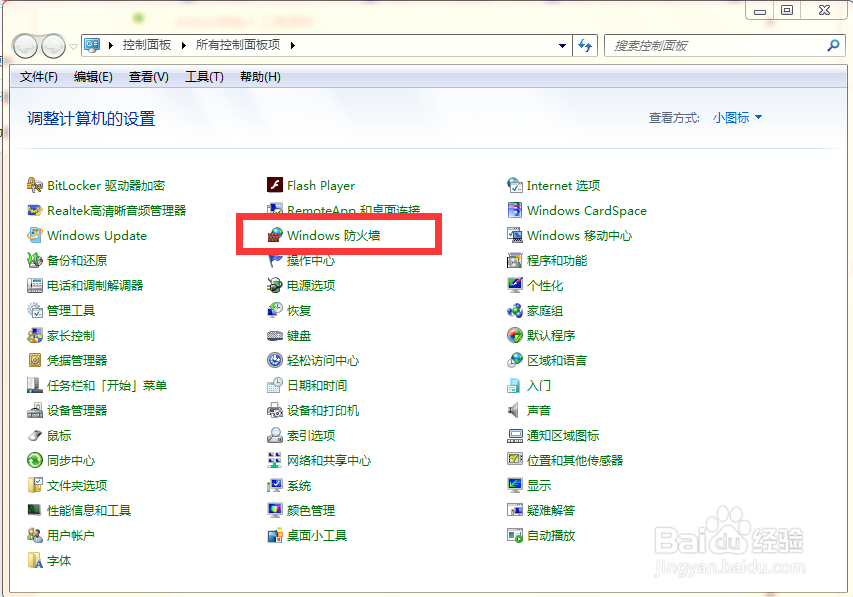Expand the address bar history dropdown
This screenshot has height=597, width=853.
563,46
